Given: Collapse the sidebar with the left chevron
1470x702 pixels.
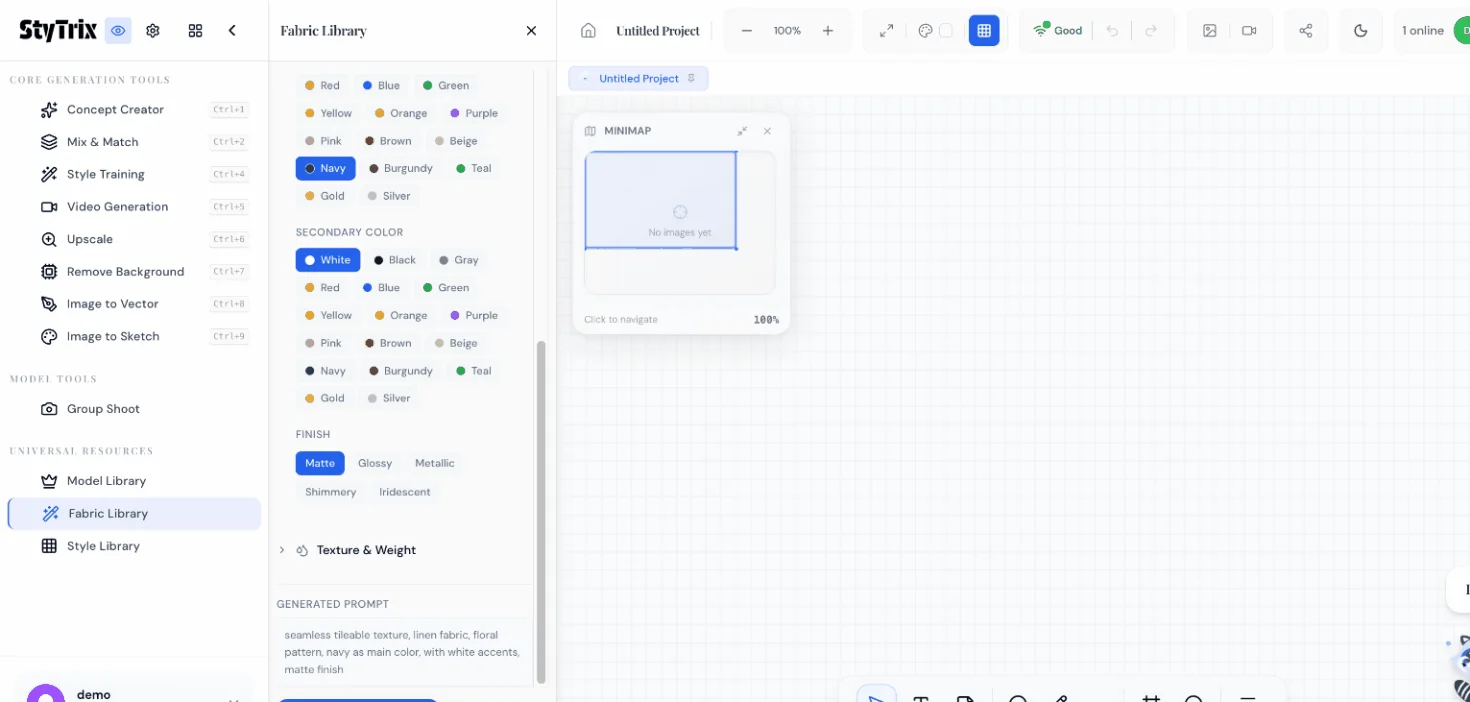Looking at the screenshot, I should (232, 31).
